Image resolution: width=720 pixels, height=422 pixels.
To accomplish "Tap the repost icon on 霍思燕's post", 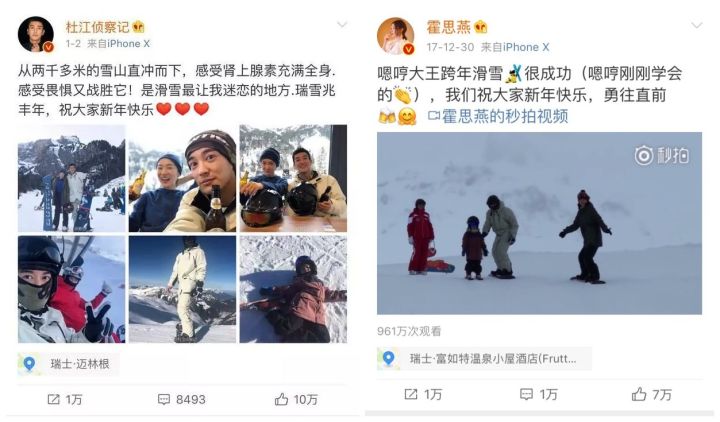I will tap(411, 394).
